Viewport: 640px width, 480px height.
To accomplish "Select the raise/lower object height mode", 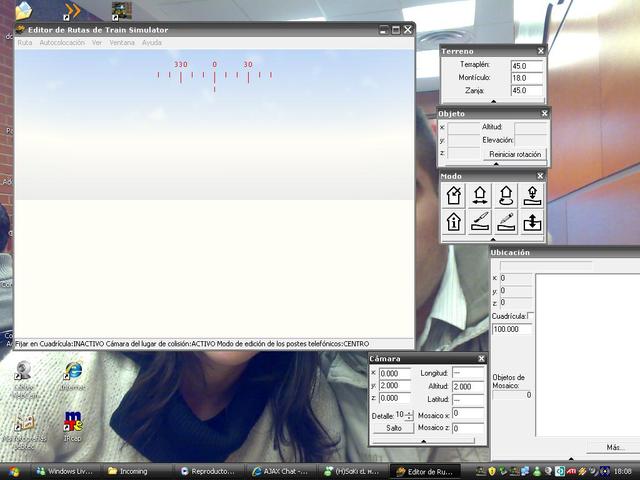I will point(532,196).
